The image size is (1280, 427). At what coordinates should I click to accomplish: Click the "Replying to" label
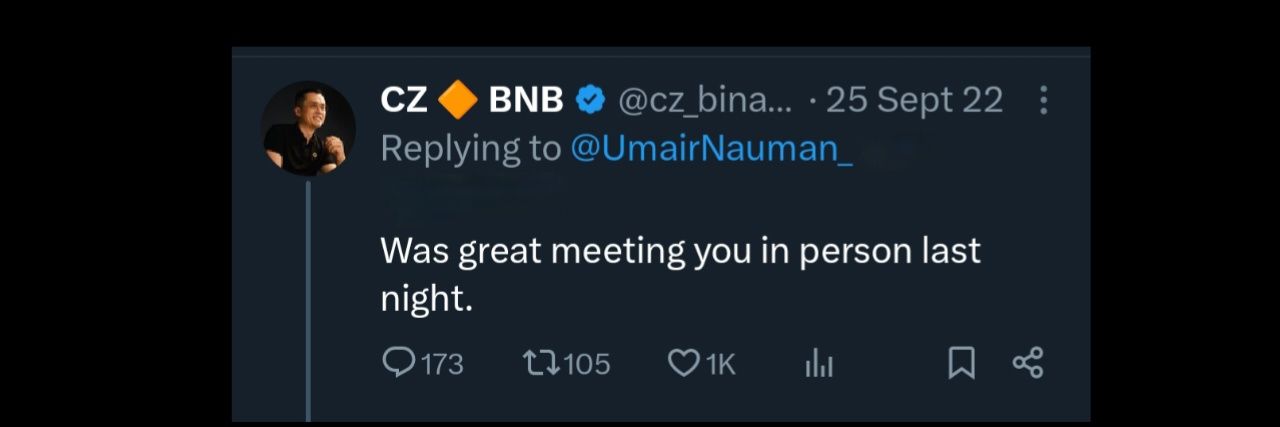point(471,148)
